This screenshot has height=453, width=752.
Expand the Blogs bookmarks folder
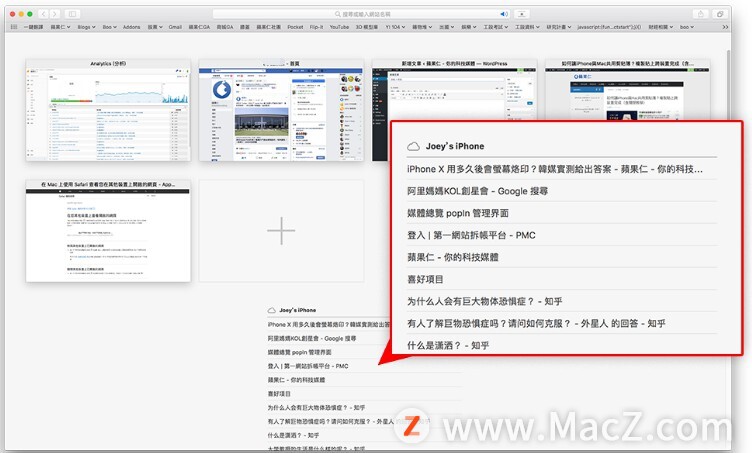[86, 27]
